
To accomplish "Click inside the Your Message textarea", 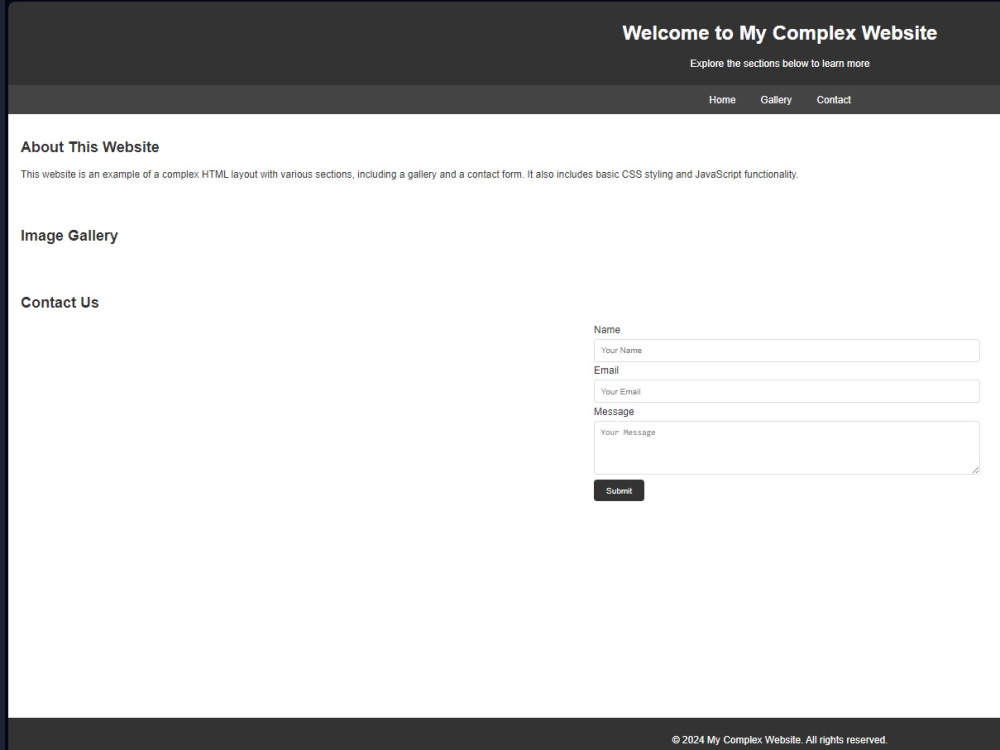I will (786, 448).
